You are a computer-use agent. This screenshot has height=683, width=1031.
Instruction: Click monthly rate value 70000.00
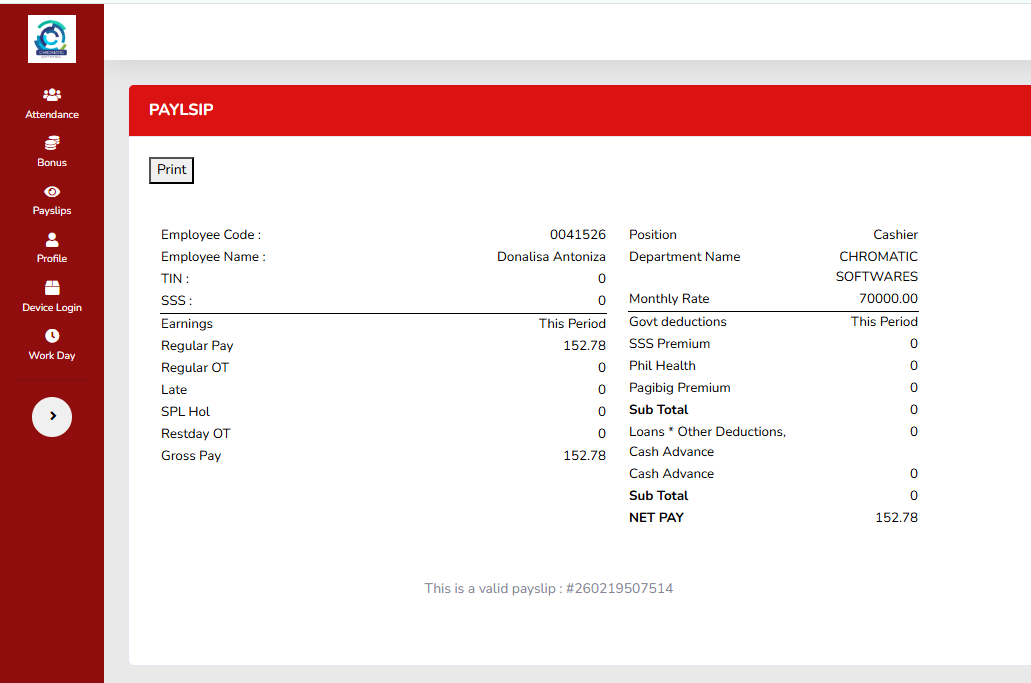888,298
